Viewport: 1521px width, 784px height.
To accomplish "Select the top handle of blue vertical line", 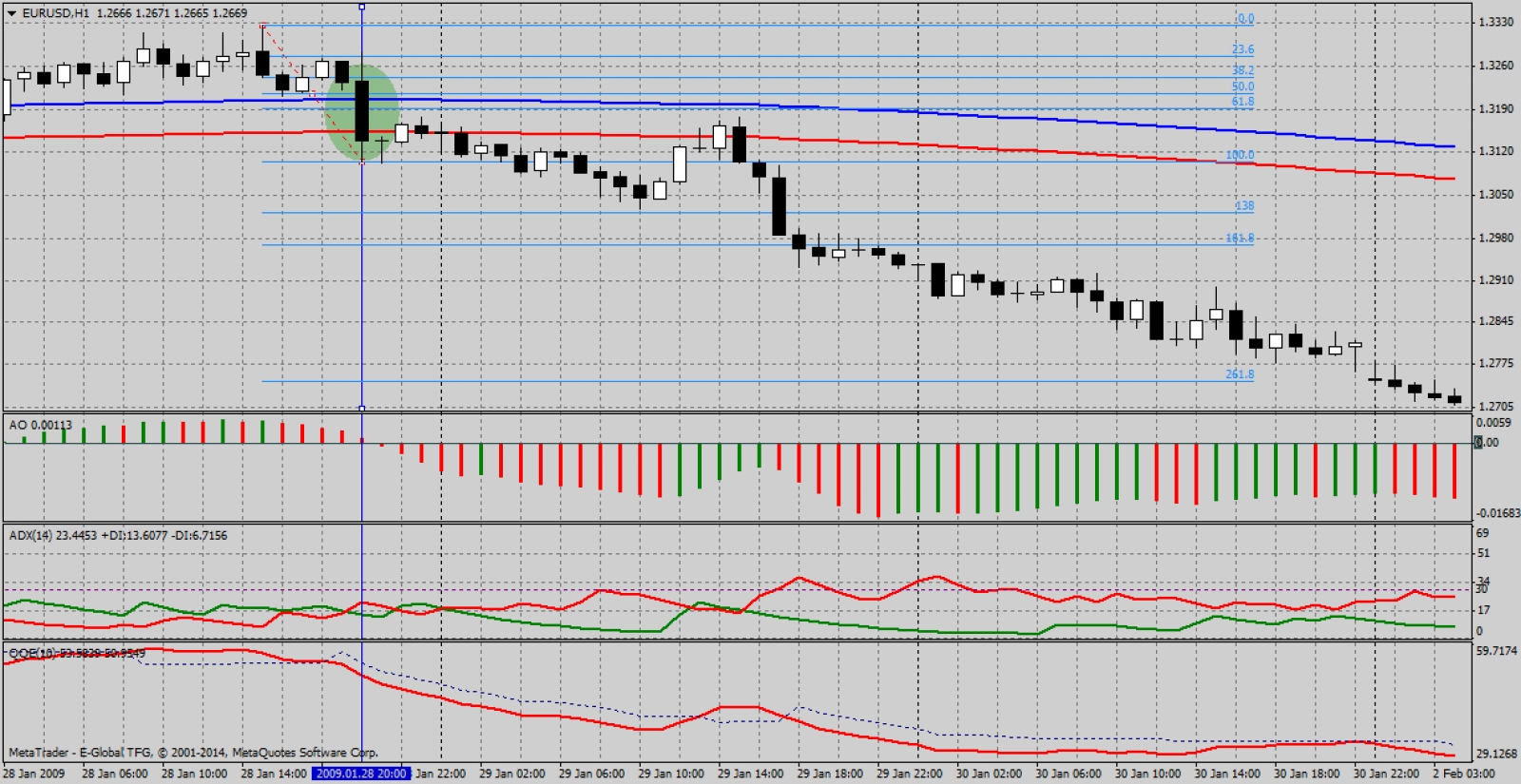I will click(x=361, y=7).
